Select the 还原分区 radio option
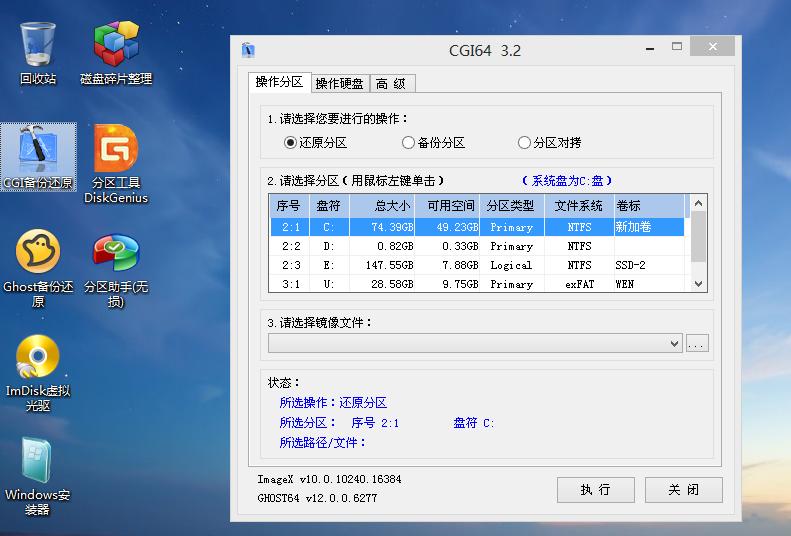Viewport: 791px width, 536px height. click(316, 143)
